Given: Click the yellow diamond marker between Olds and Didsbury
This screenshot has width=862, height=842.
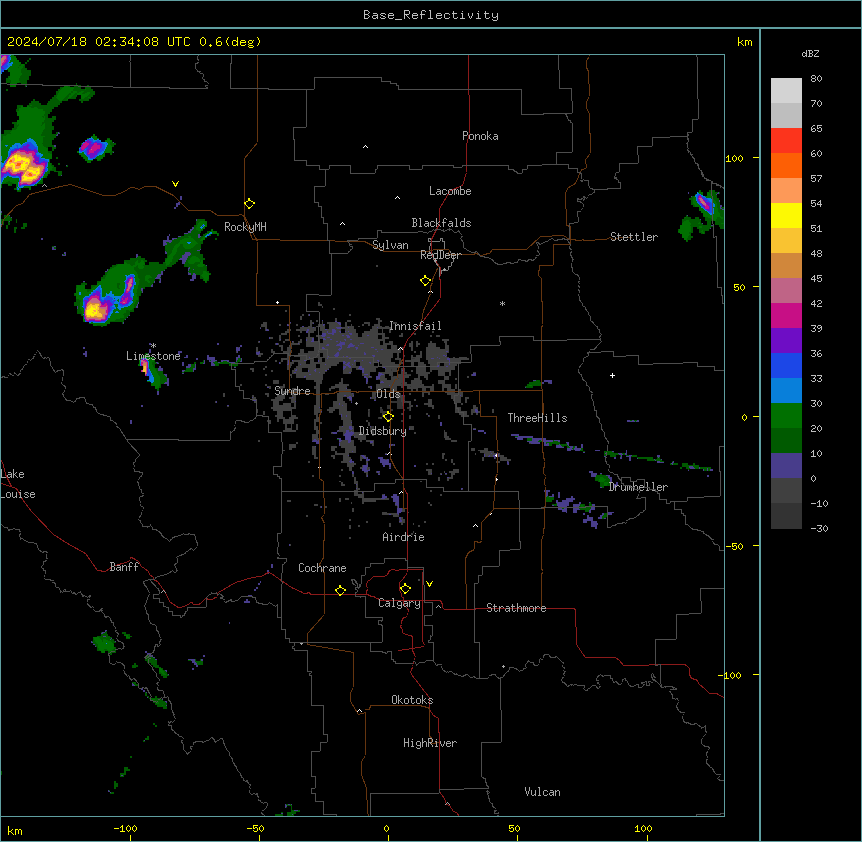Looking at the screenshot, I should 388,417.
